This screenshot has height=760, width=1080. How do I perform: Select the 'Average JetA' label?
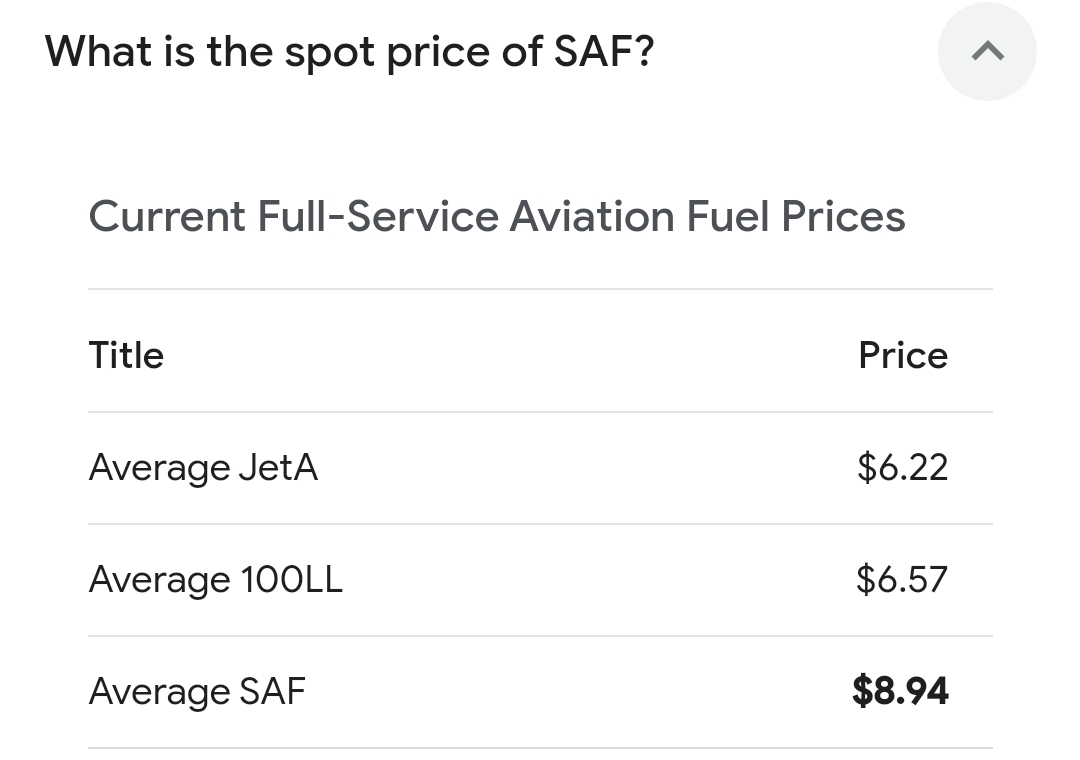pyautogui.click(x=203, y=467)
